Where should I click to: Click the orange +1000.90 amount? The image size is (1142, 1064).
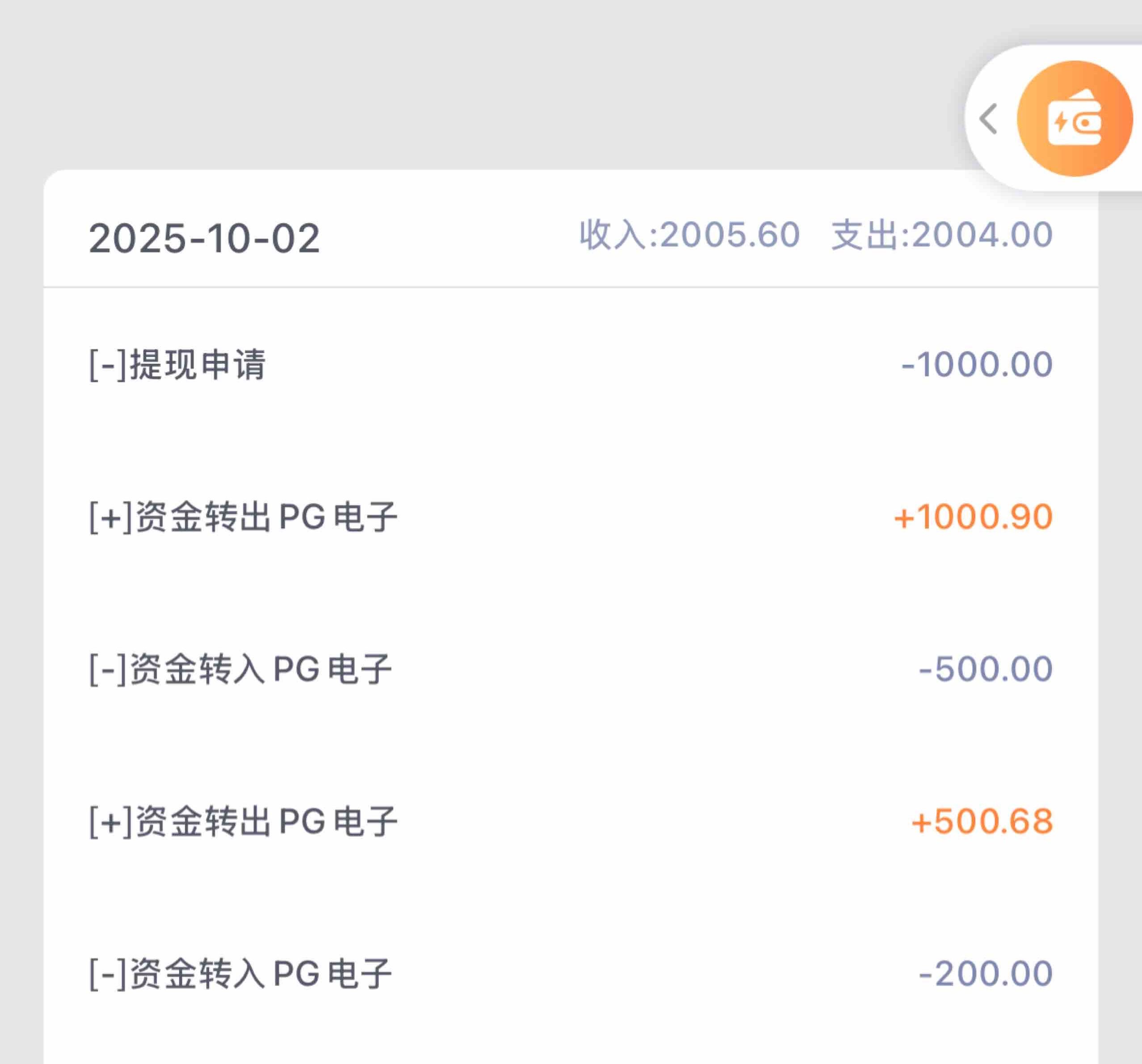click(973, 517)
